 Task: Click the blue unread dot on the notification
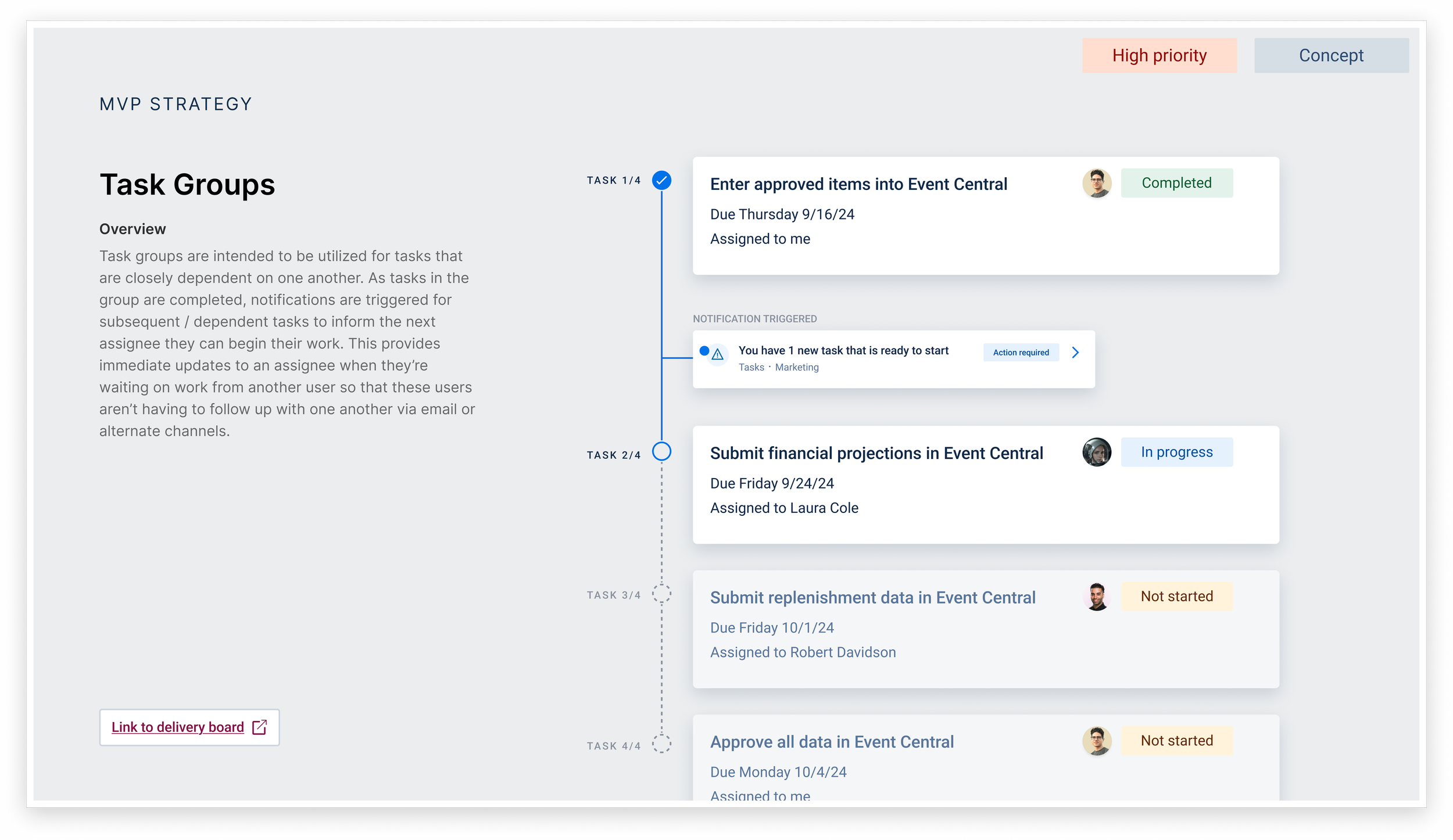(704, 351)
